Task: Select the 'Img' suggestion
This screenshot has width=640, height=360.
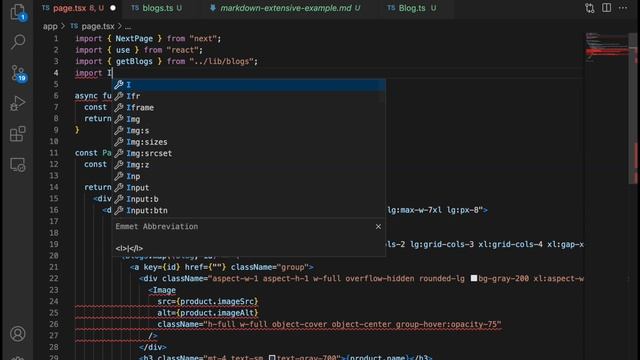Action: click(249, 119)
